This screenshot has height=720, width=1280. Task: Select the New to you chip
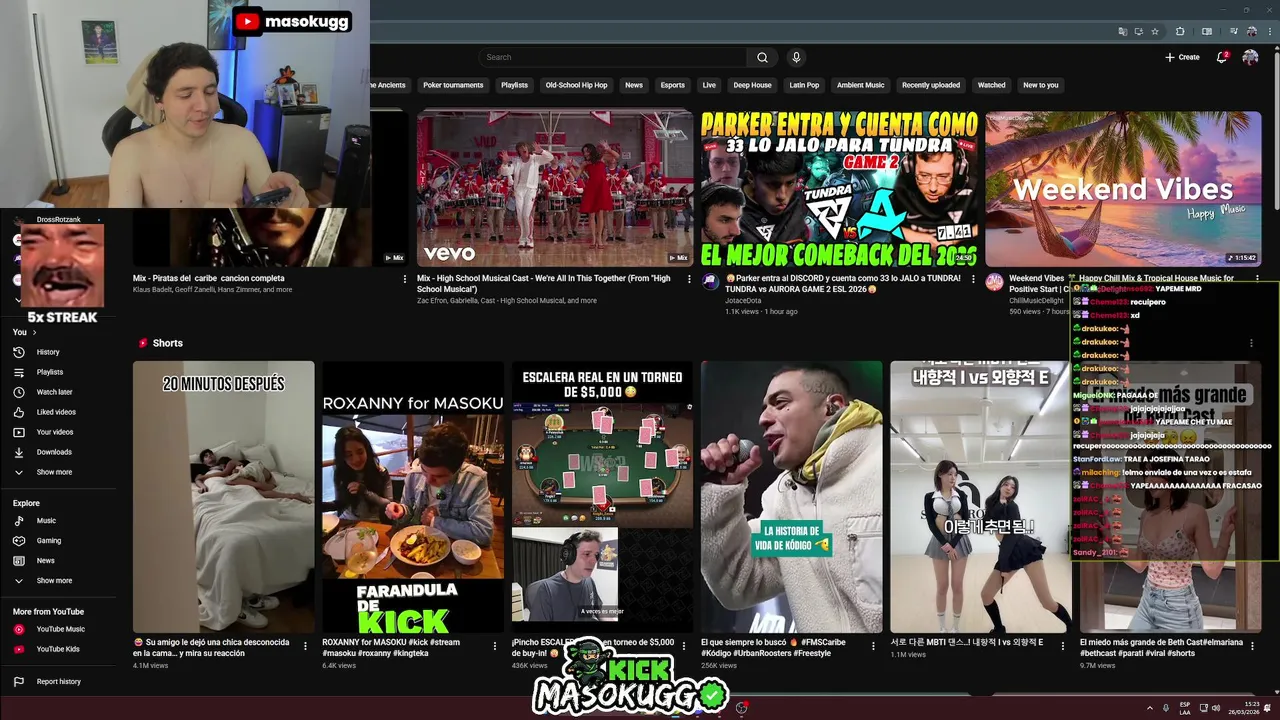(x=1040, y=85)
